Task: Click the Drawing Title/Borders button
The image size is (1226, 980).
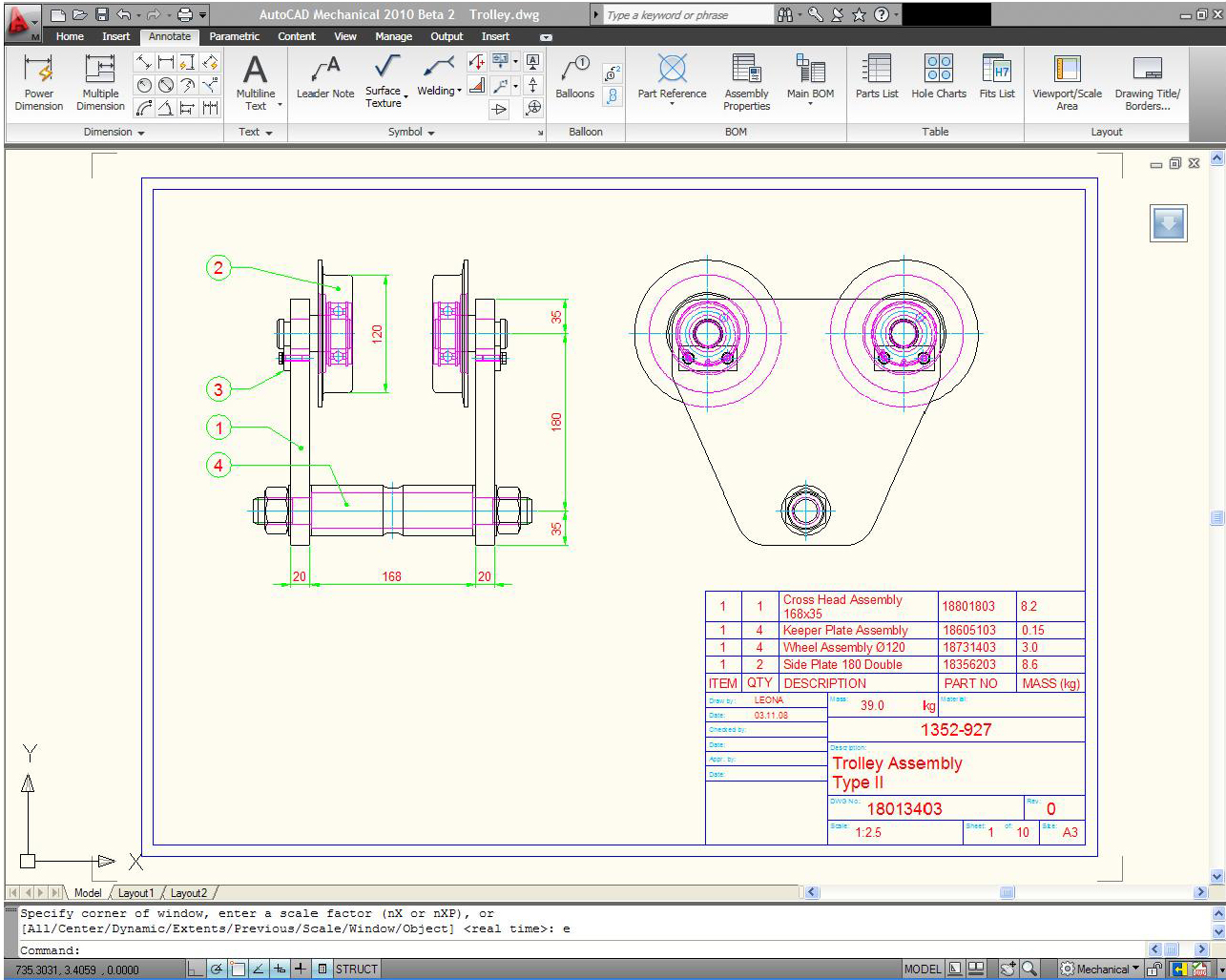Action: click(x=1147, y=82)
